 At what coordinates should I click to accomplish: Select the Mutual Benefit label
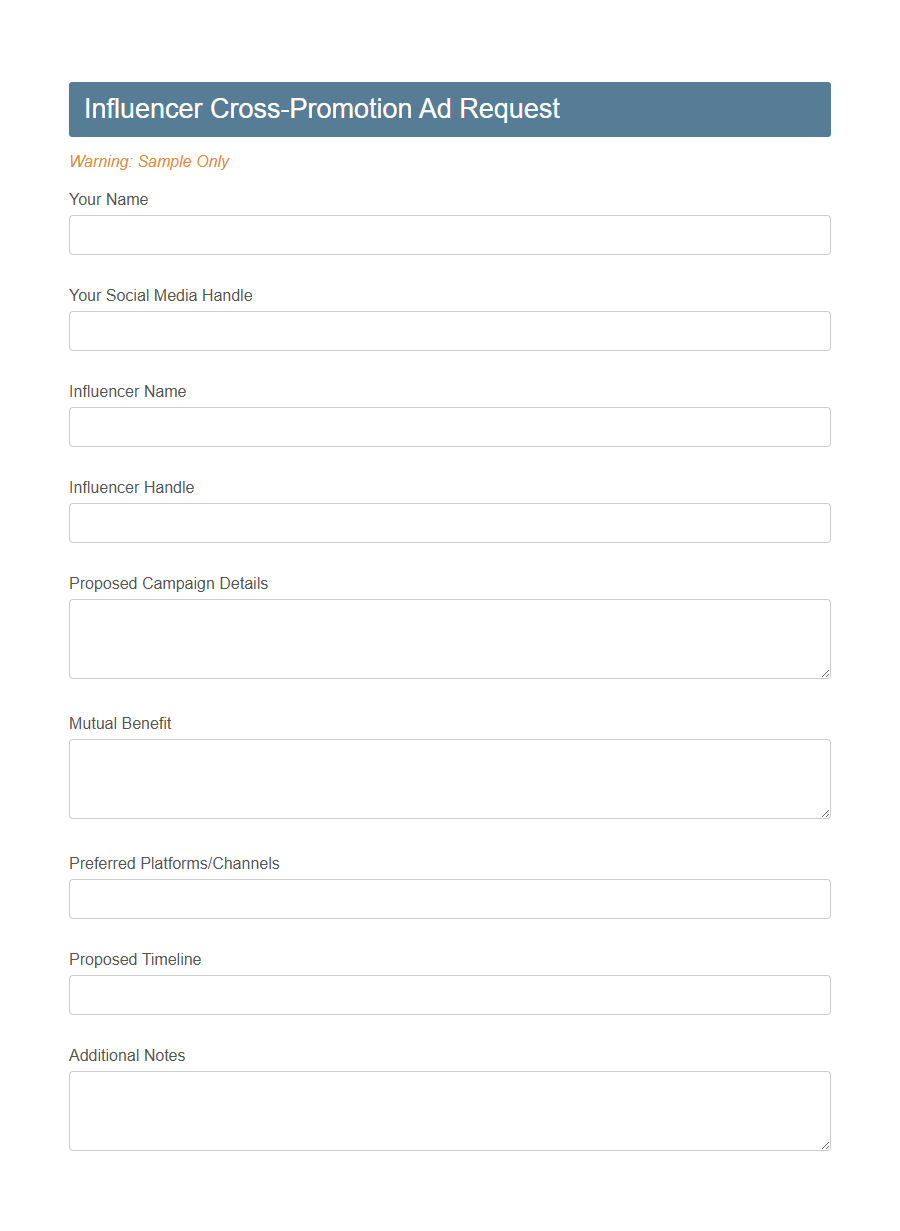[120, 723]
